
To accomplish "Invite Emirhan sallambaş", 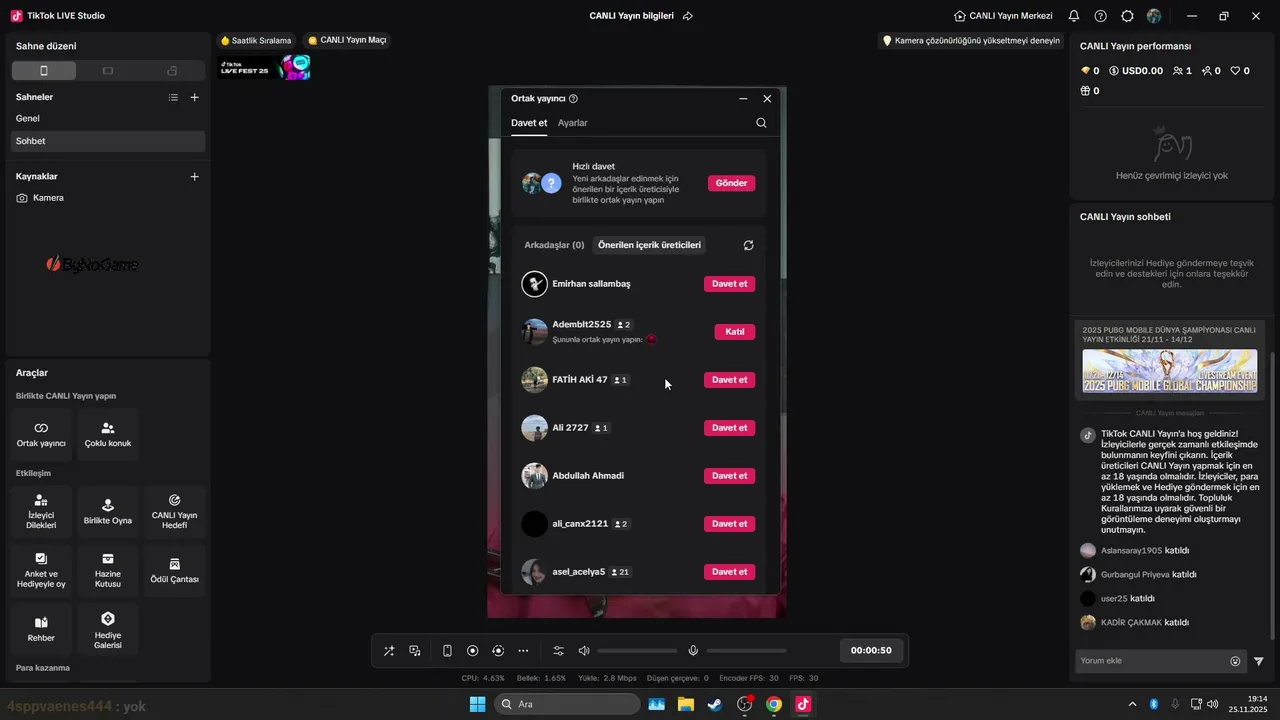I will [729, 284].
